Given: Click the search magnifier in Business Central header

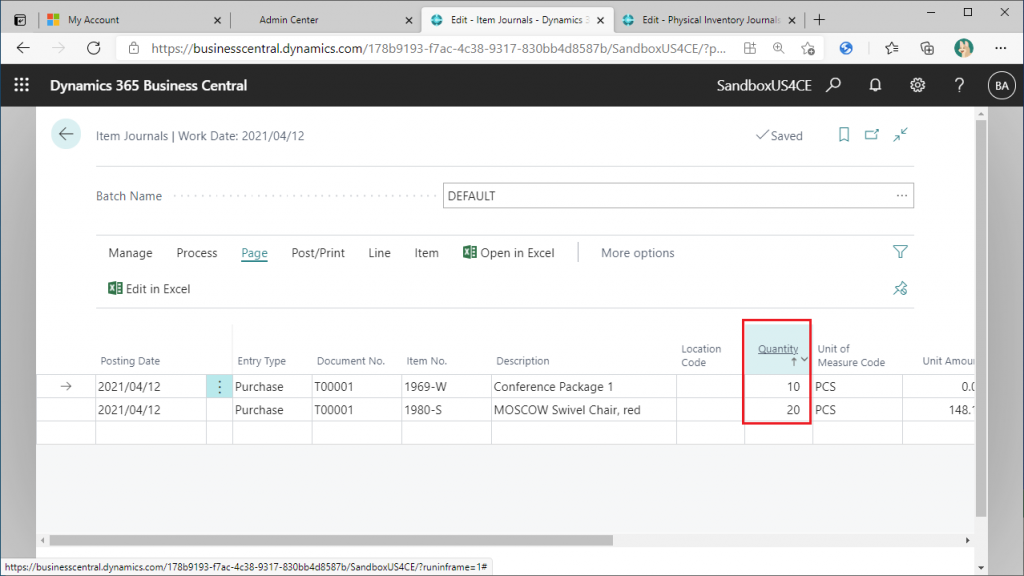Looking at the screenshot, I should (833, 85).
